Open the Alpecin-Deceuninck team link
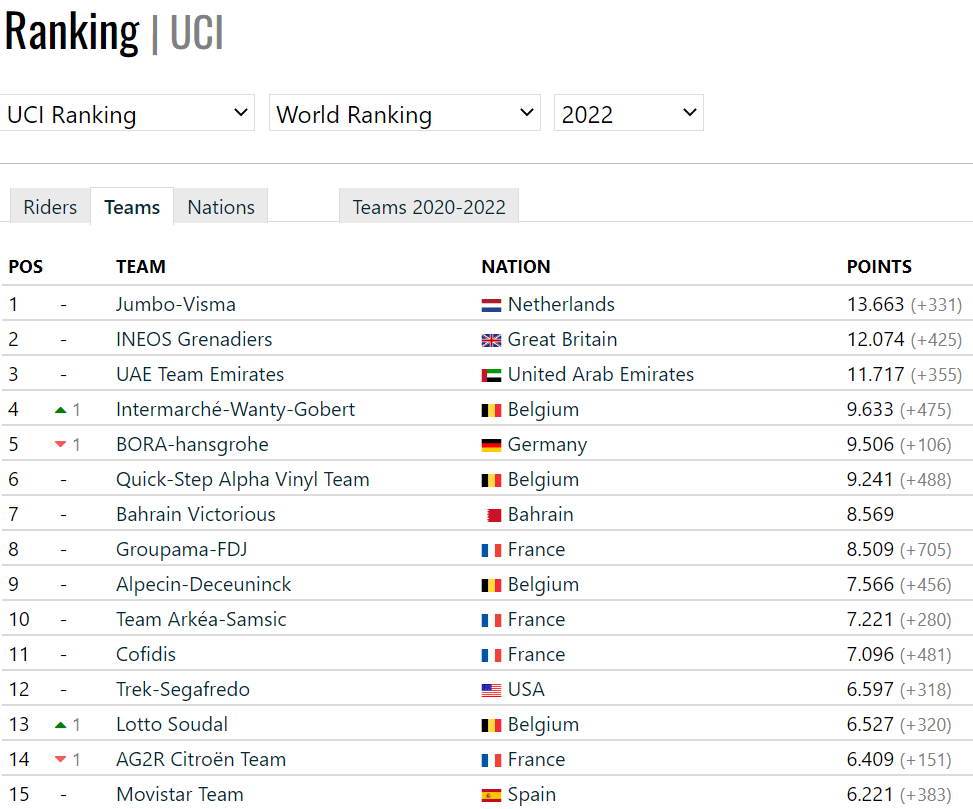 pos(204,584)
